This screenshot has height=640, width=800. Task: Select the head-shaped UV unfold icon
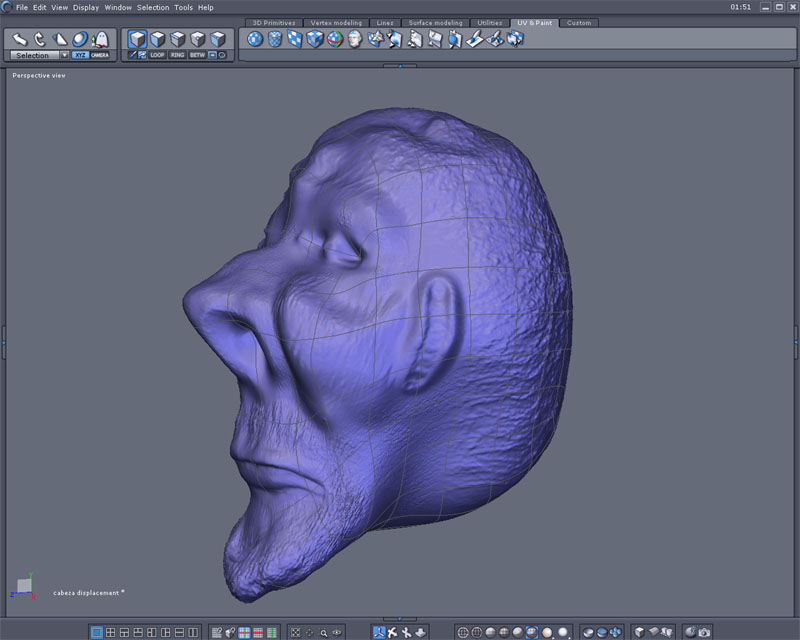tap(356, 40)
